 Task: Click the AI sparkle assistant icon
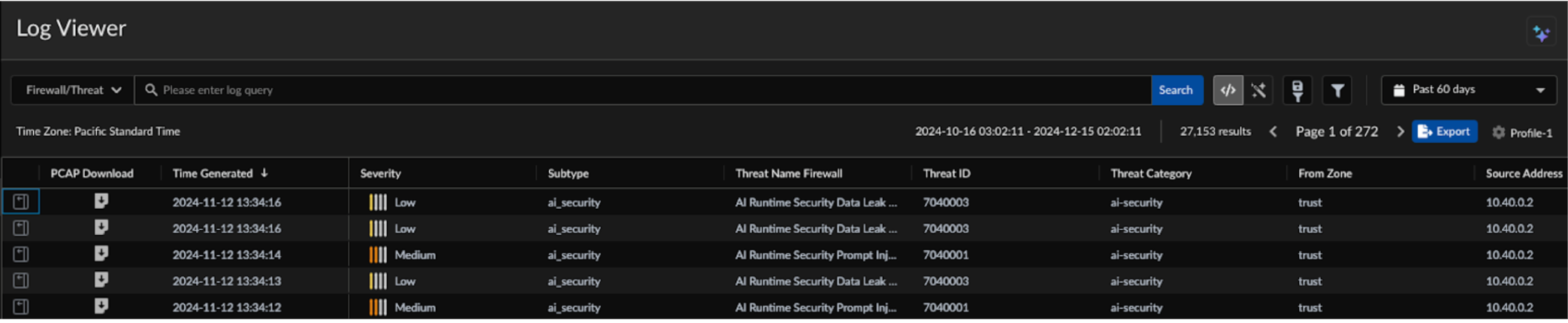point(1541,34)
